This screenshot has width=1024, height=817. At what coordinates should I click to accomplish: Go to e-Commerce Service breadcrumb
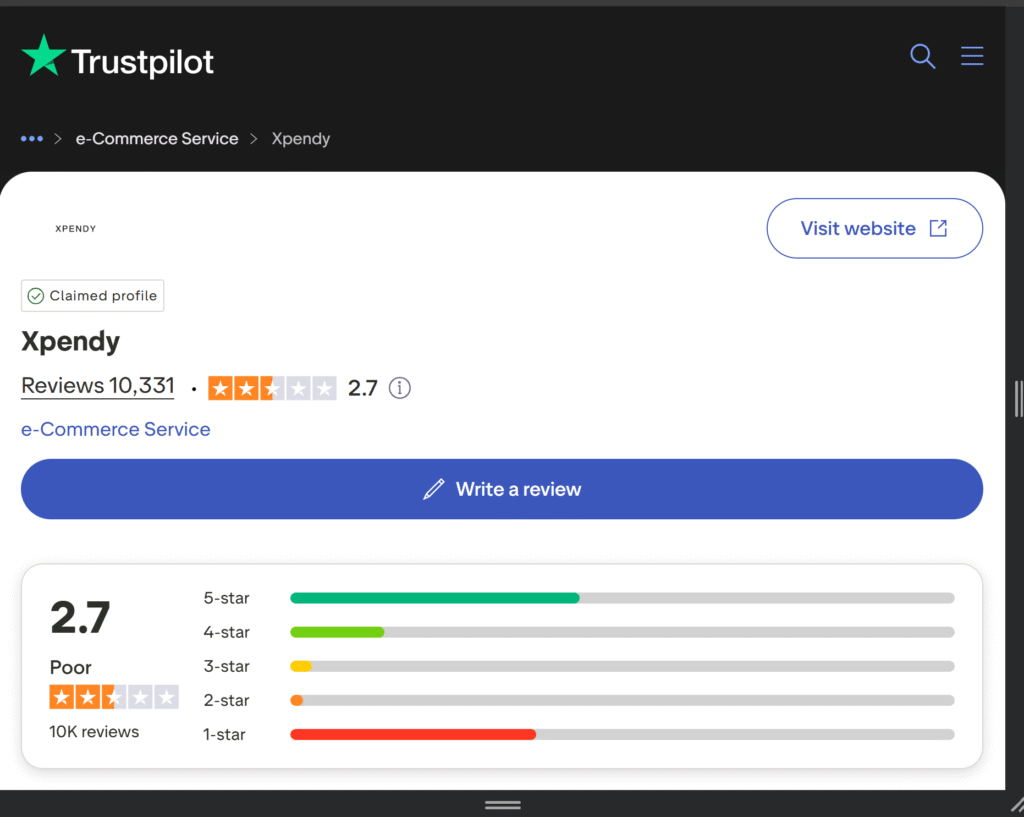point(157,138)
